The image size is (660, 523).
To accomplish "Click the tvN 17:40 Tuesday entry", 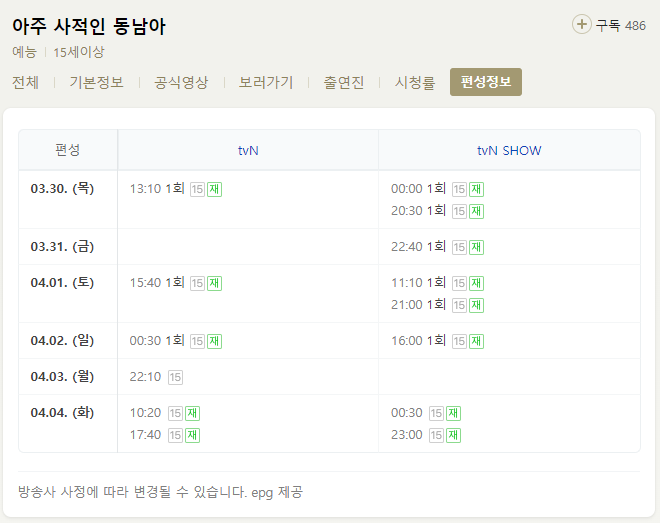I will (x=165, y=435).
